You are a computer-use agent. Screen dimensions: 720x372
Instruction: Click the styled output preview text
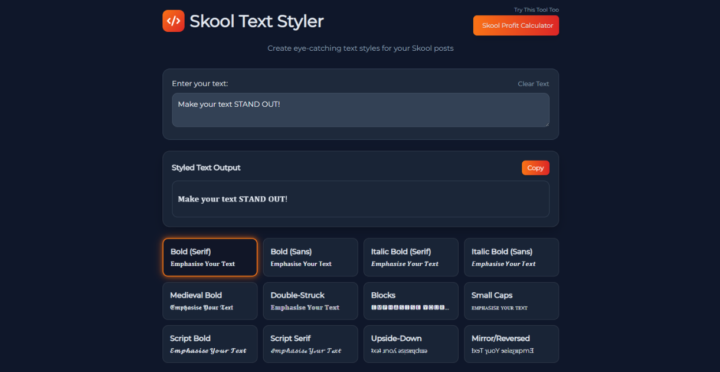233,199
